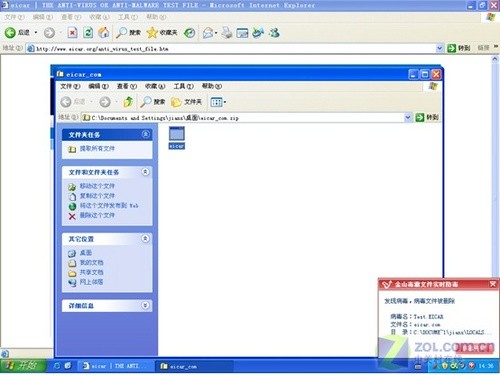Close the Kingsoft antivirus alert popup
Screen dimensions: 500x375
[x=493, y=284]
